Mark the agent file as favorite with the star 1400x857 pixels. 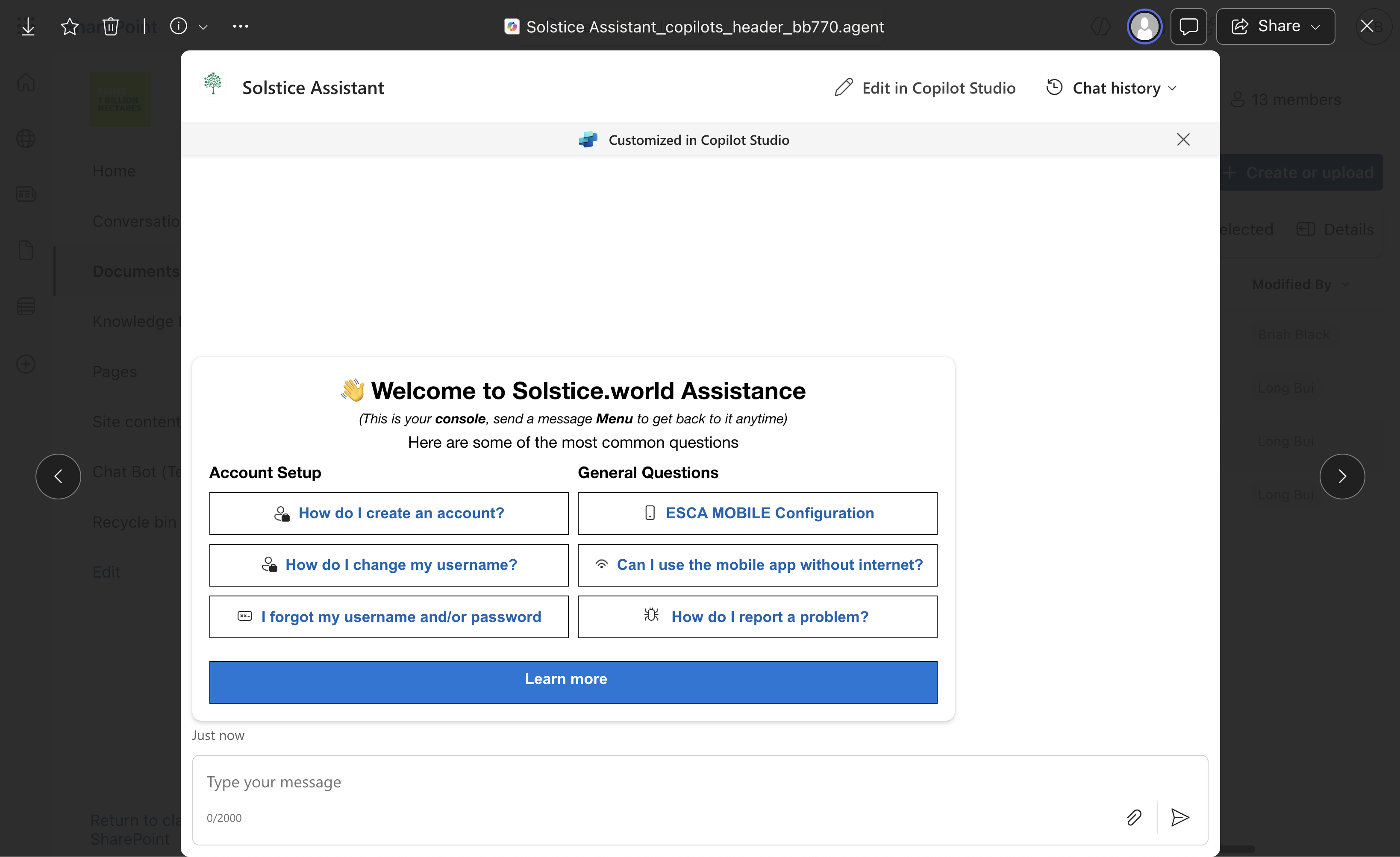[x=69, y=26]
